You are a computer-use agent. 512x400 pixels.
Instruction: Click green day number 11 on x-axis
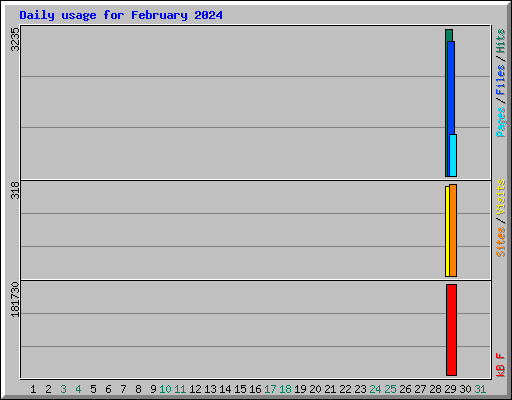pos(180,389)
